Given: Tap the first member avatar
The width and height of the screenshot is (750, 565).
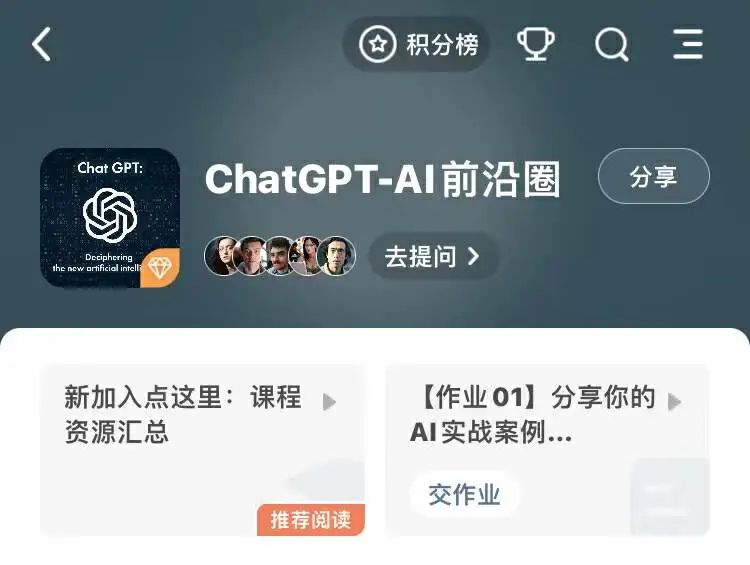Looking at the screenshot, I should click(221, 255).
